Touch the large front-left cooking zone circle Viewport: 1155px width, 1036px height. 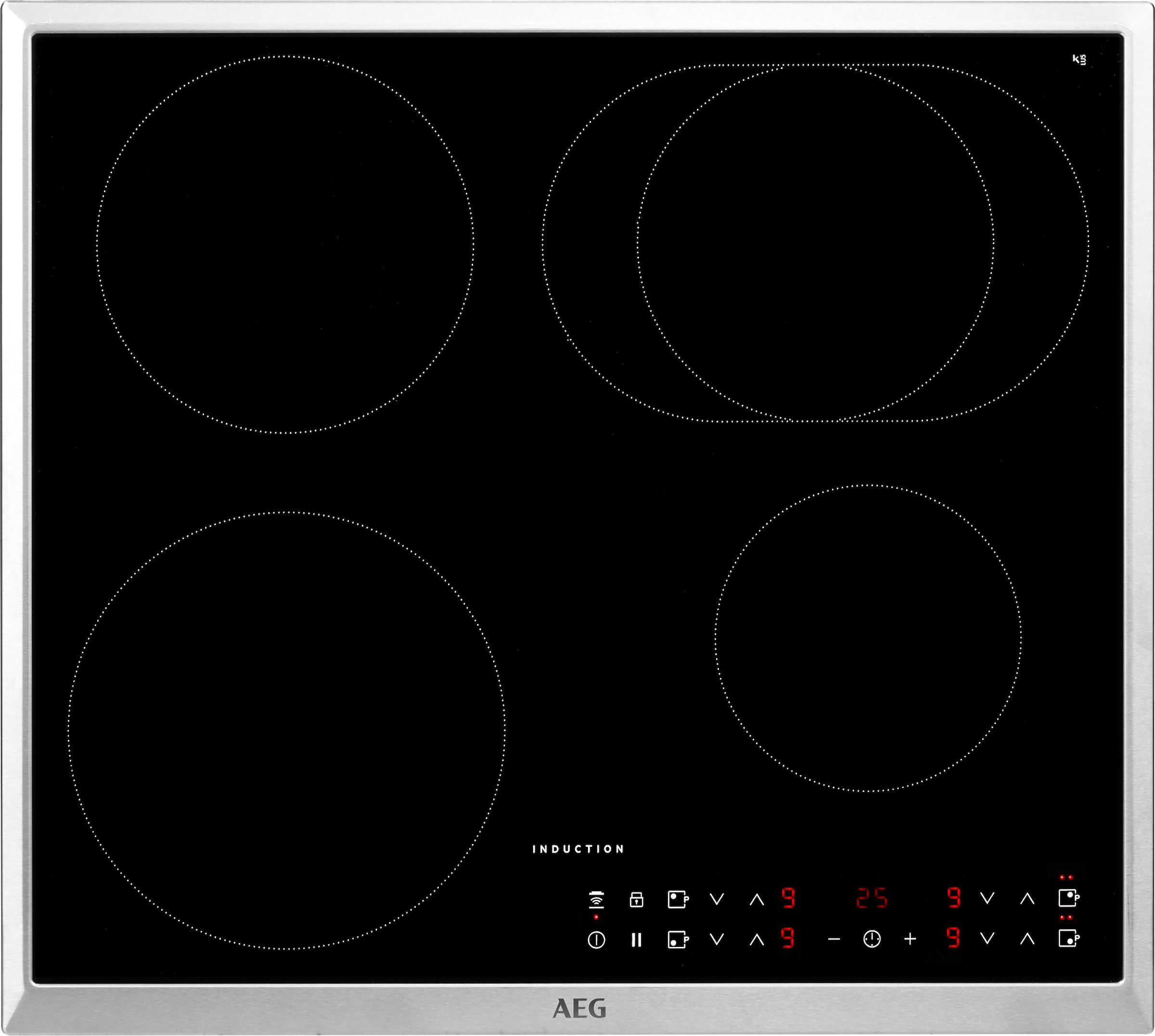(286, 731)
